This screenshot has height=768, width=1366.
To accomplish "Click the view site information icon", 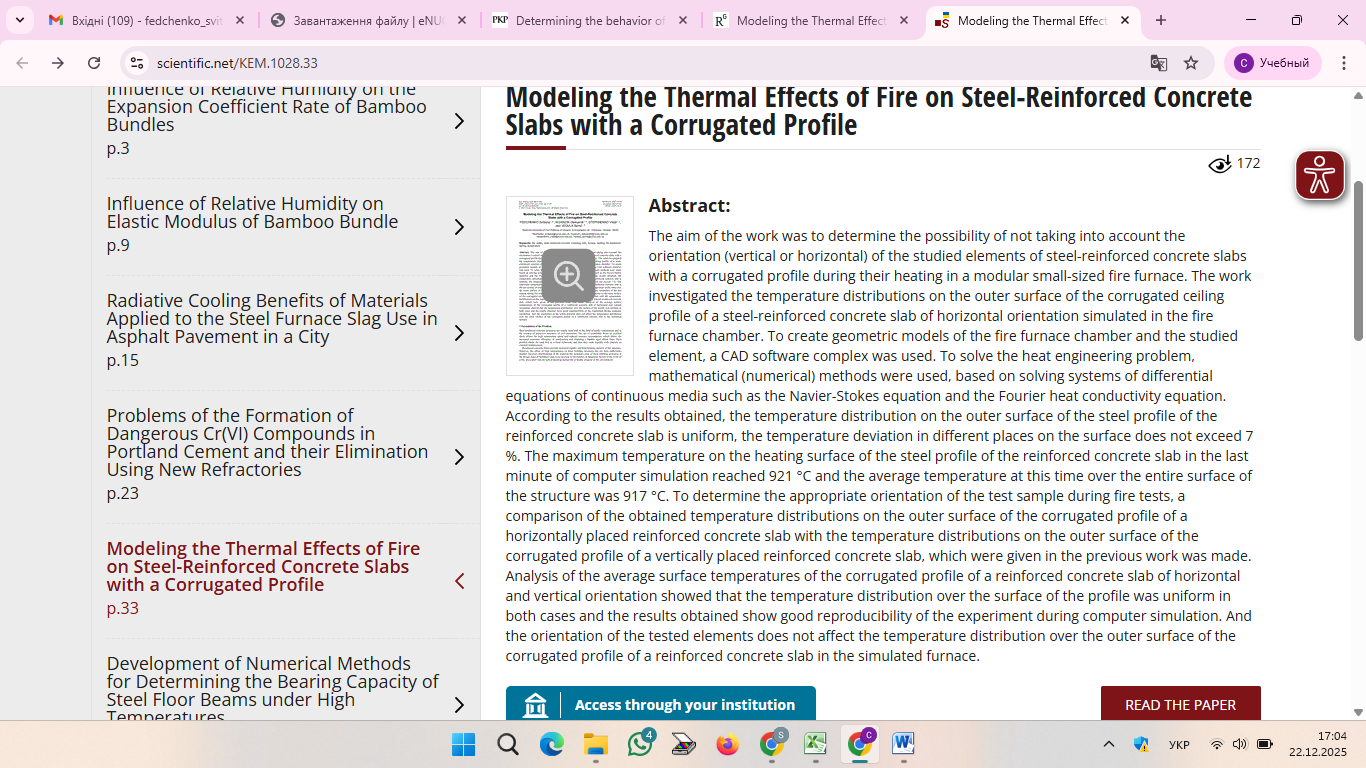I will coord(137,63).
